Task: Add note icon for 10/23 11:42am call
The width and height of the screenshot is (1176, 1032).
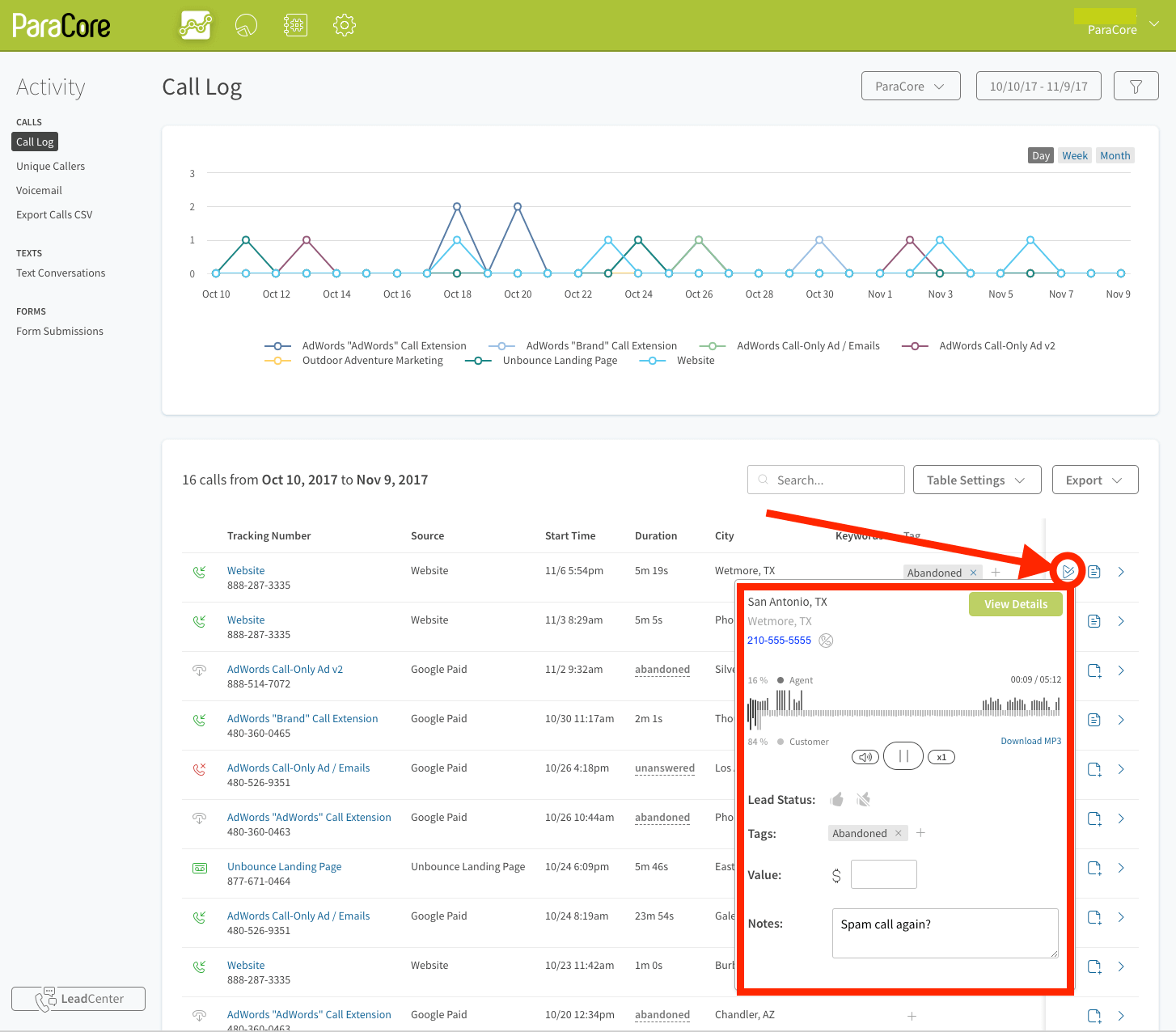Action: [1094, 966]
